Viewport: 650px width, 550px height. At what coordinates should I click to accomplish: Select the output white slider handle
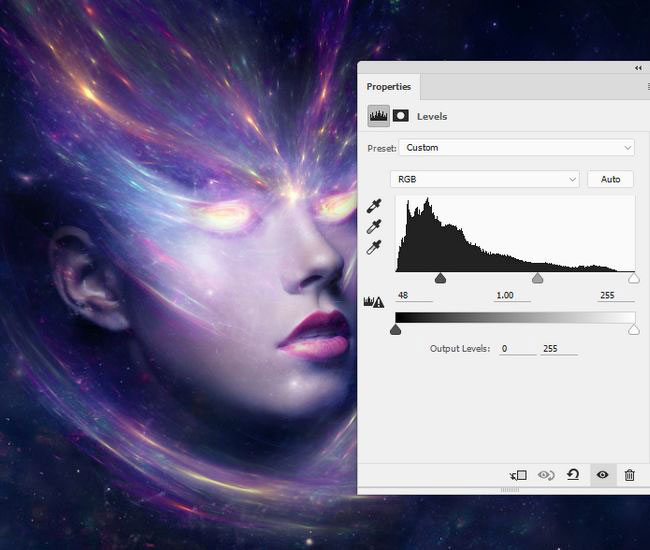(633, 330)
